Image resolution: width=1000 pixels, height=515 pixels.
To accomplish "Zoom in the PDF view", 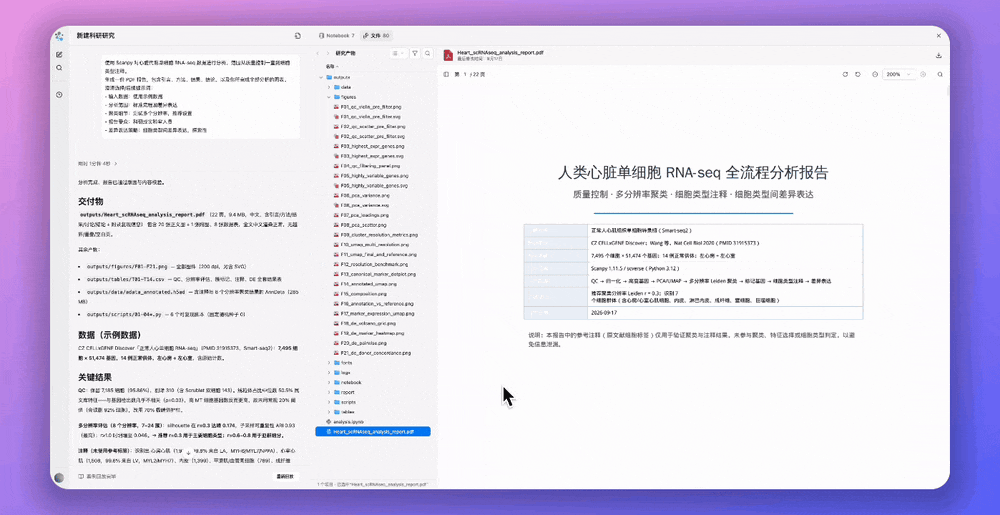I will pyautogui.click(x=923, y=75).
